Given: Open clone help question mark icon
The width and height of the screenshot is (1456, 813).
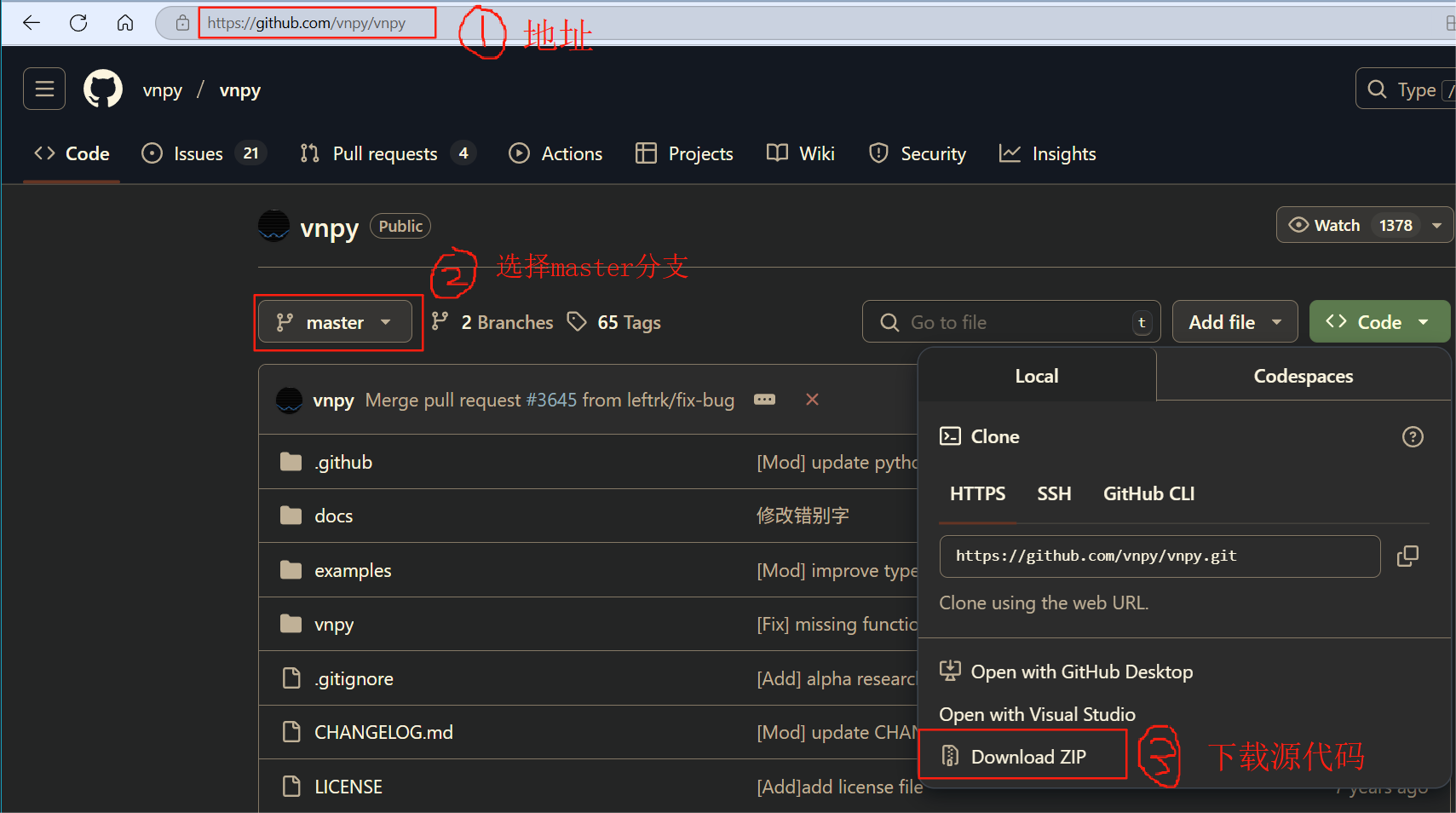Looking at the screenshot, I should click(x=1413, y=437).
